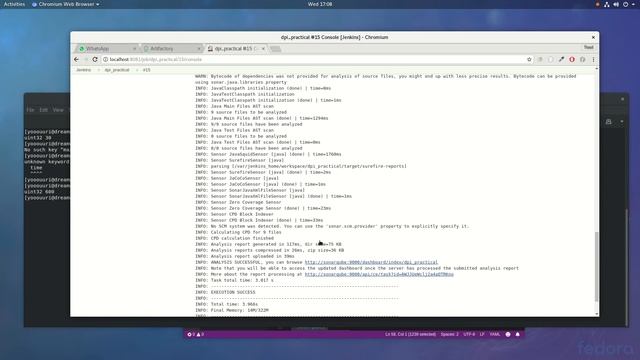Click the network icon in system tray
This screenshot has width=640, height=360.
[x=607, y=4]
